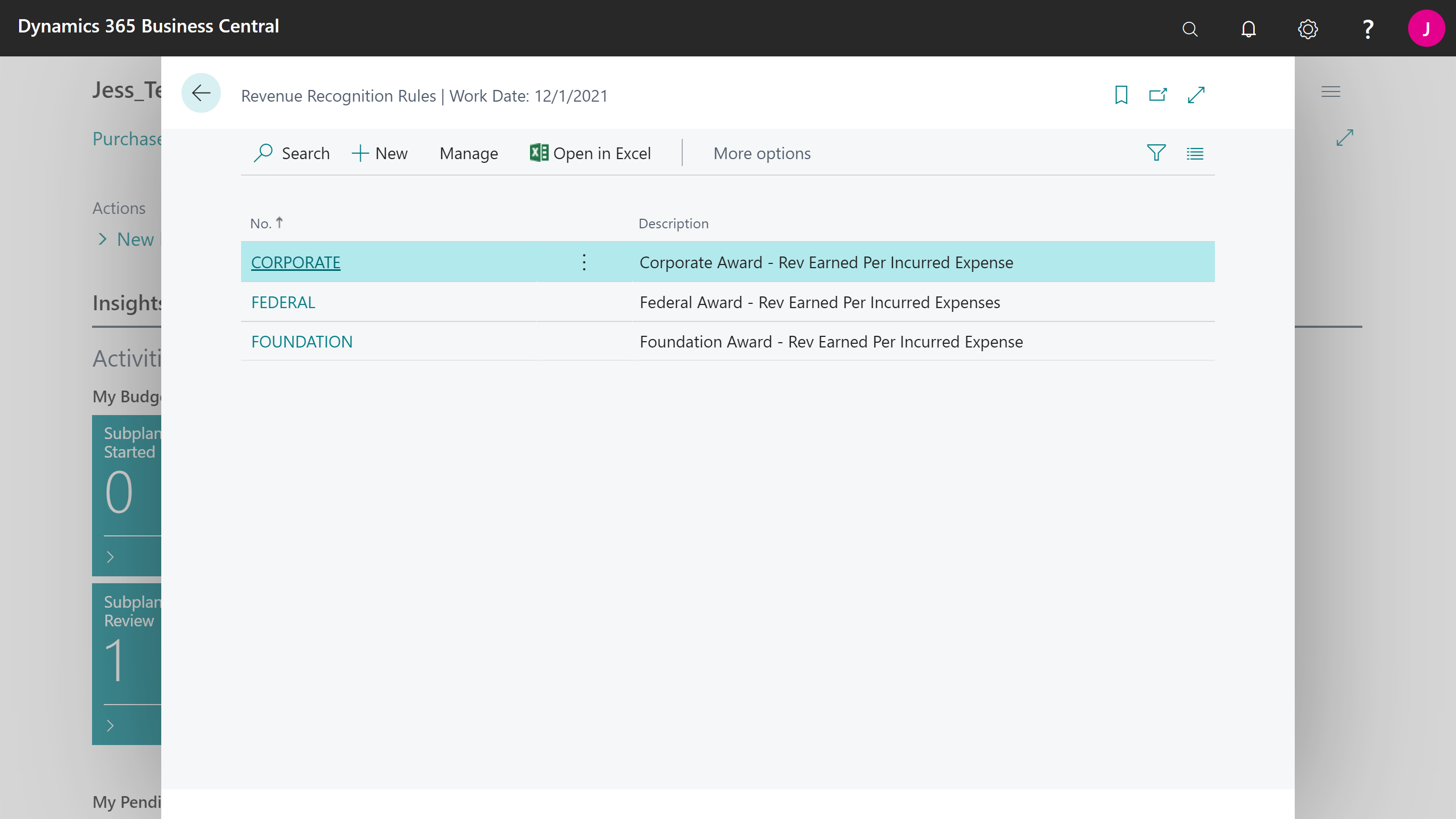Click the expand to full screen icon
Viewport: 1456px width, 819px height.
(1196, 94)
